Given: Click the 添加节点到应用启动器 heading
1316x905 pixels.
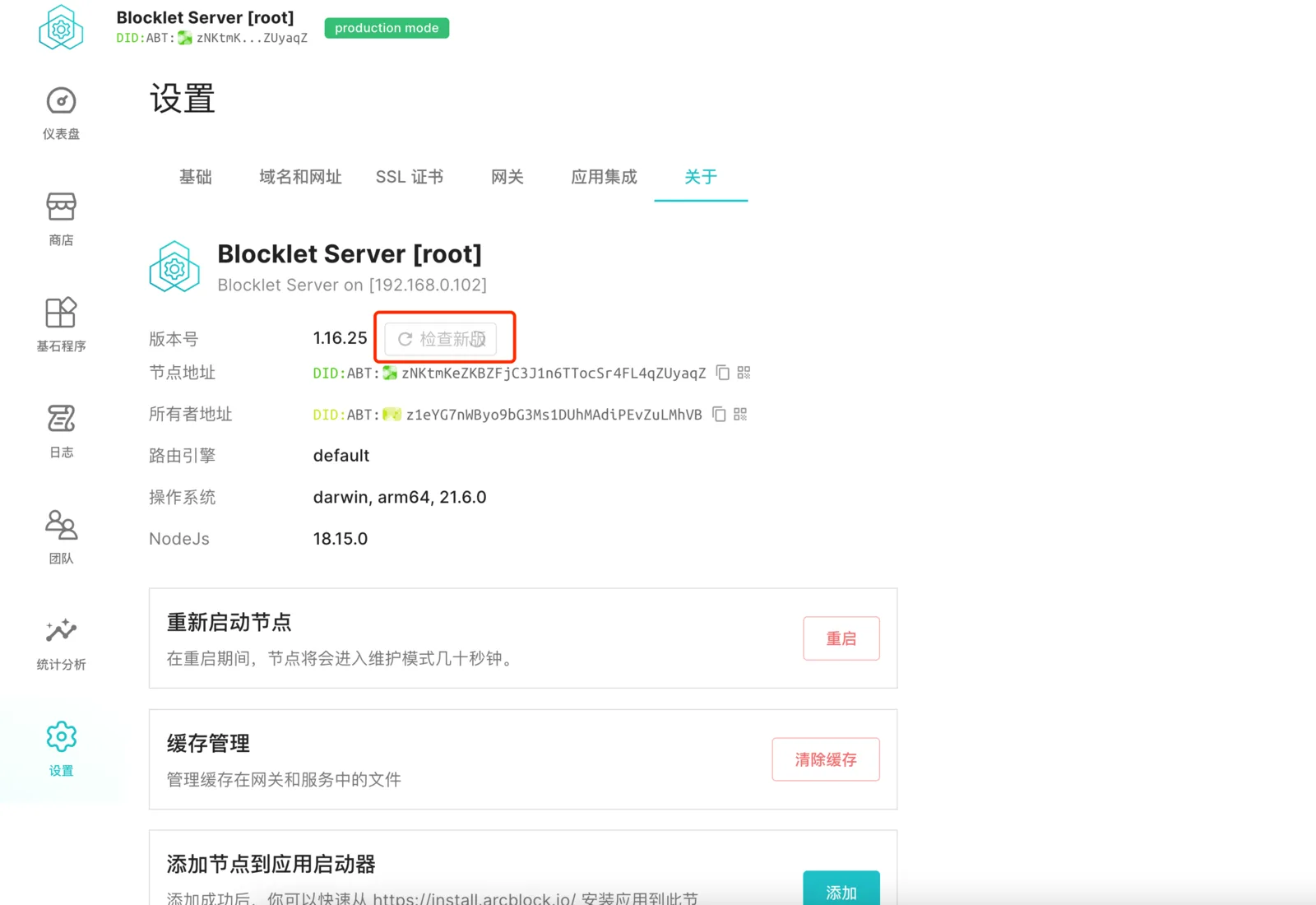Looking at the screenshot, I should (x=271, y=864).
